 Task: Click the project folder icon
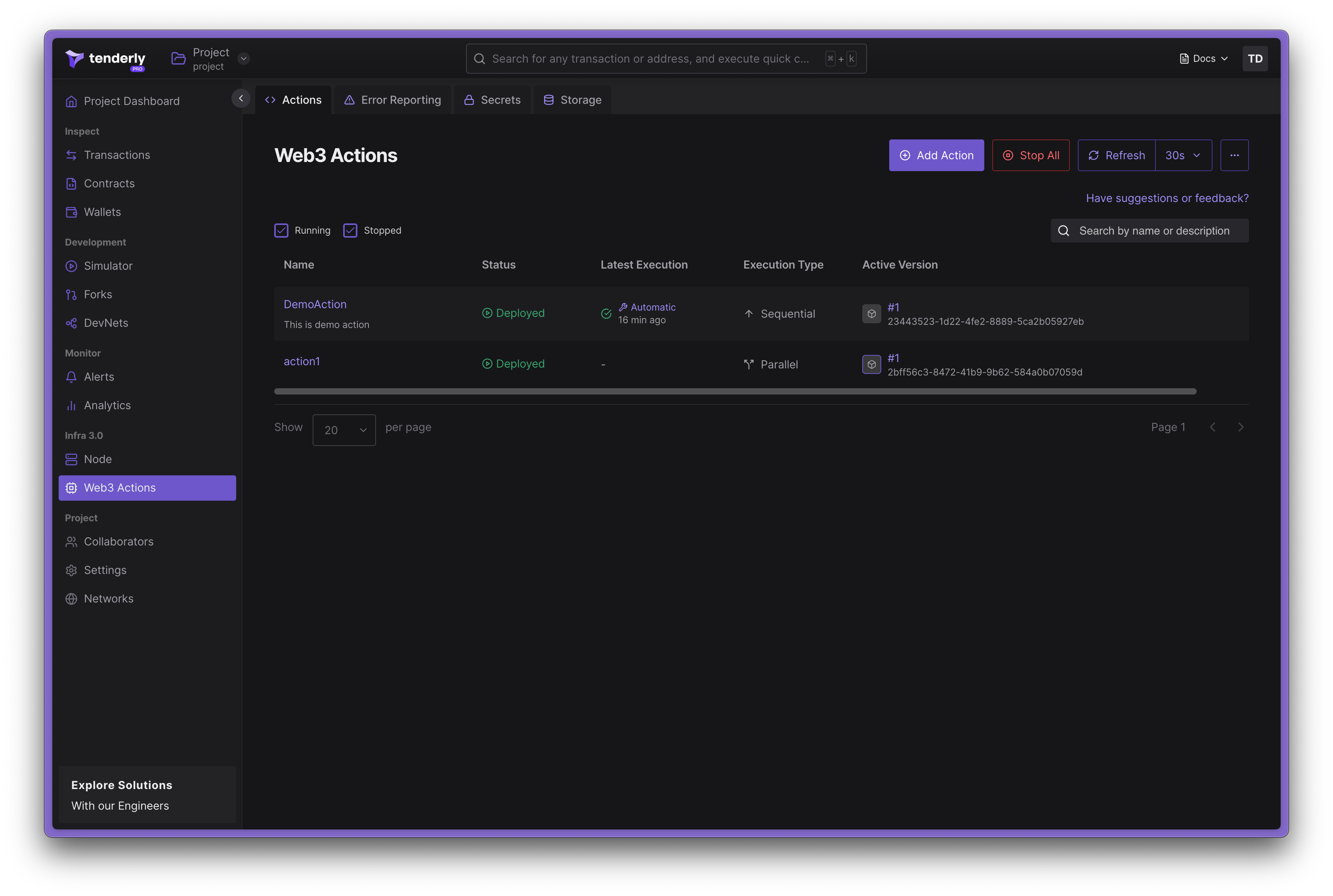click(178, 58)
